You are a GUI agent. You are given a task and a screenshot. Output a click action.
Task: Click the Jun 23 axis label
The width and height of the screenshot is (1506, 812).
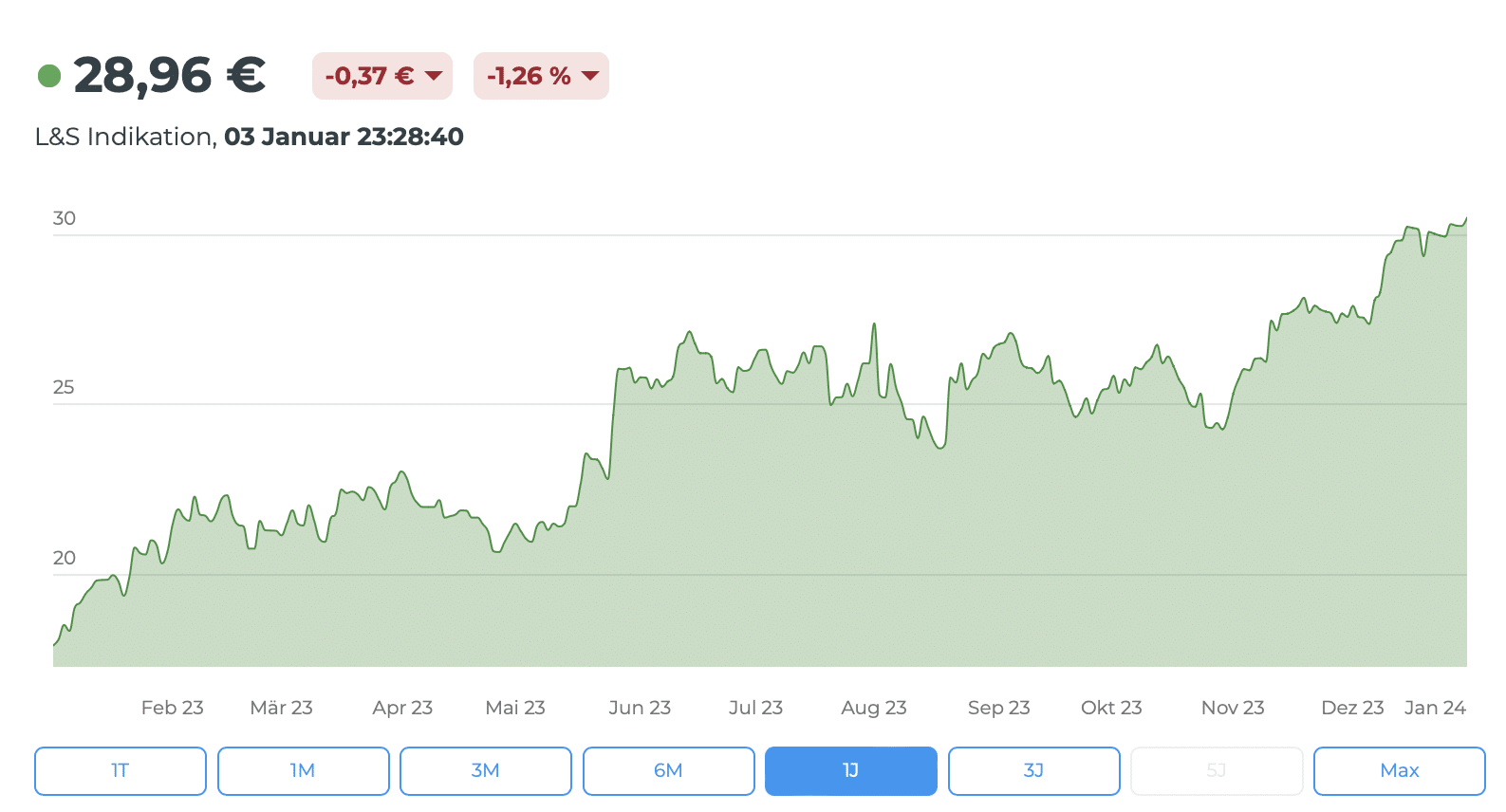point(640,708)
